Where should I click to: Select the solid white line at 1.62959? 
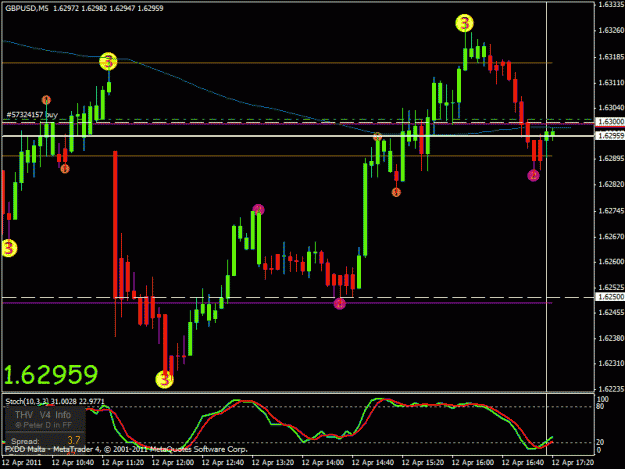pyautogui.click(x=298, y=136)
